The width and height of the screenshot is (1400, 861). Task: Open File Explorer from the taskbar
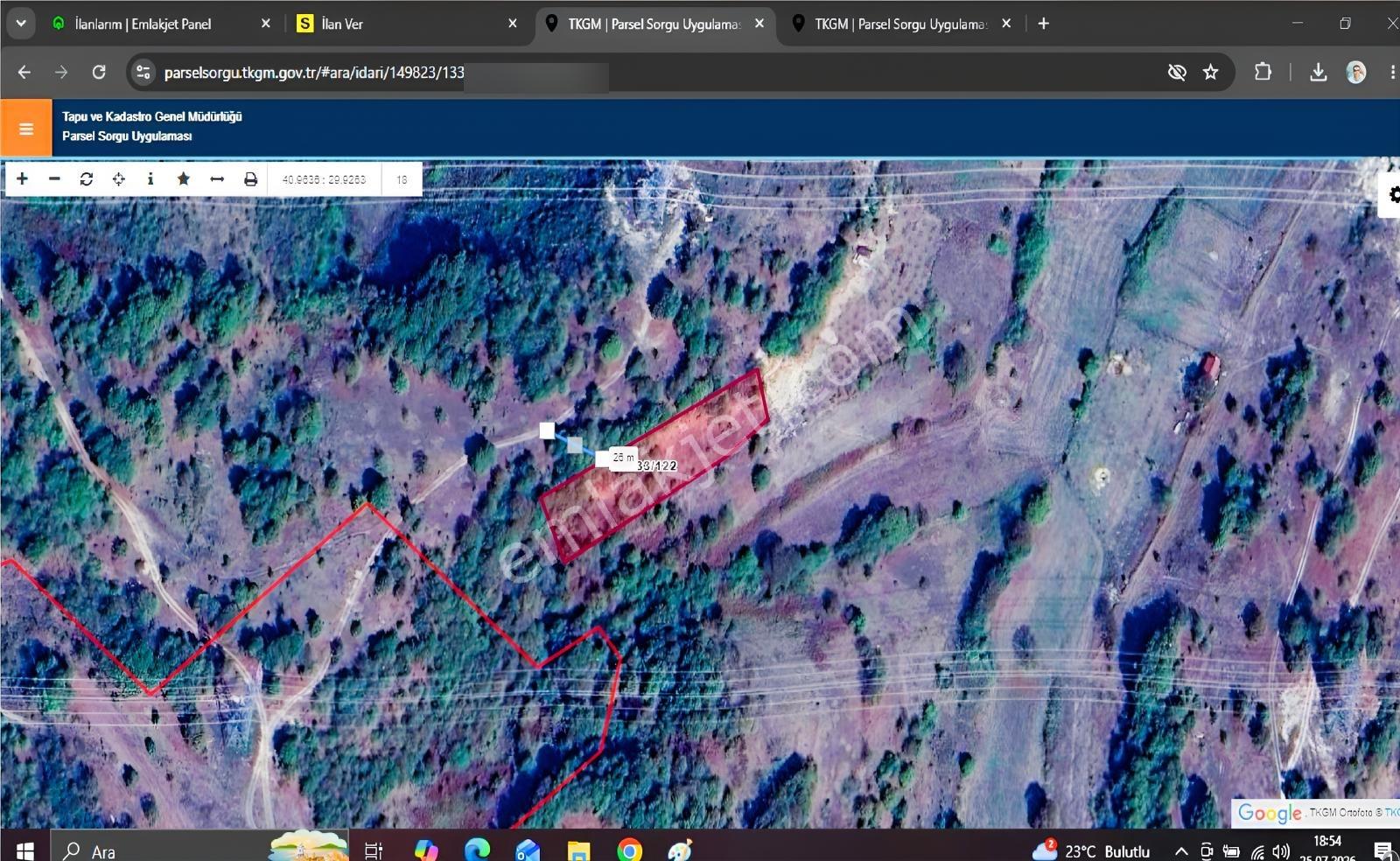[579, 850]
